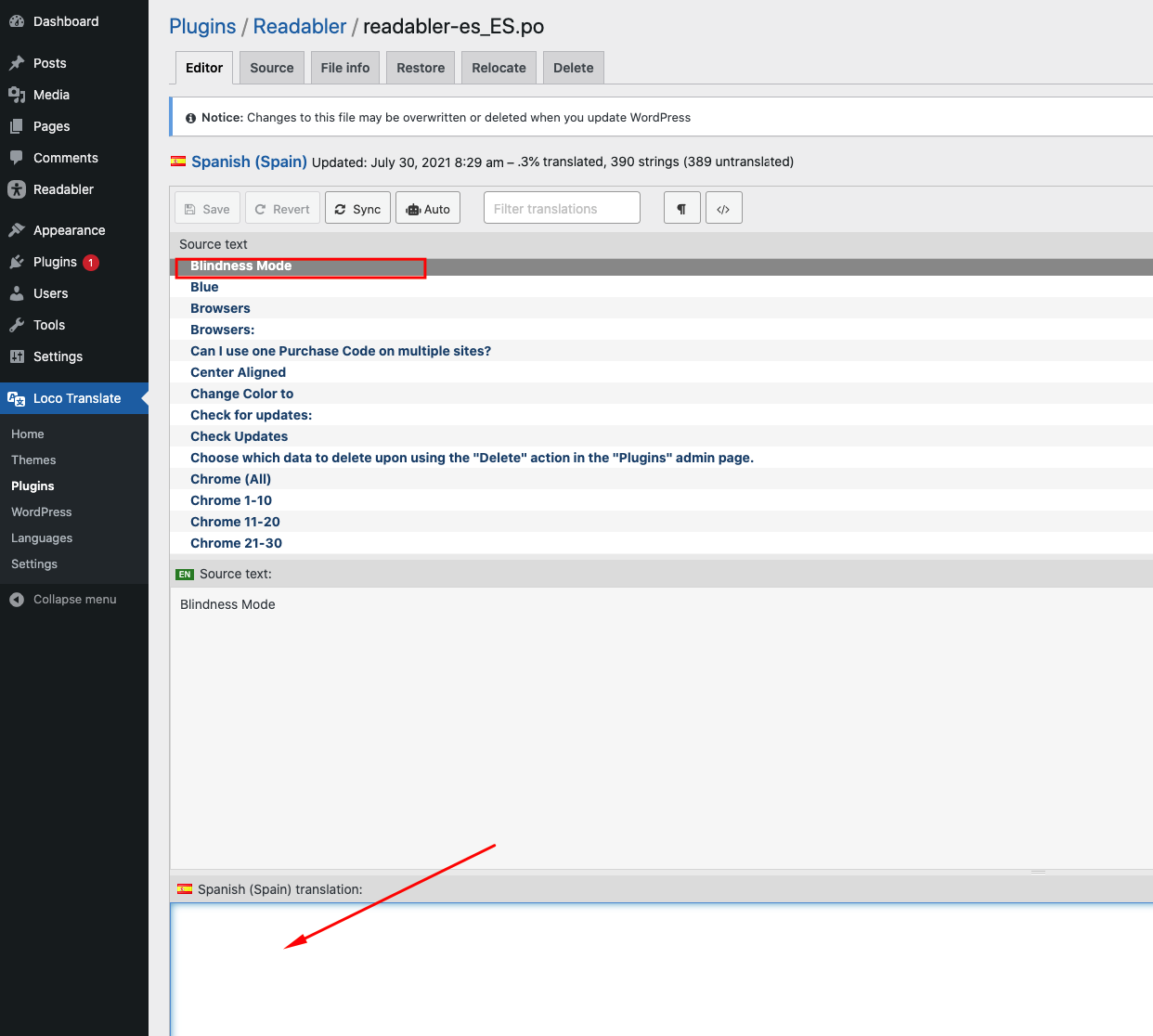Open the Dashboard from sidebar
This screenshot has width=1153, height=1036.
click(65, 21)
